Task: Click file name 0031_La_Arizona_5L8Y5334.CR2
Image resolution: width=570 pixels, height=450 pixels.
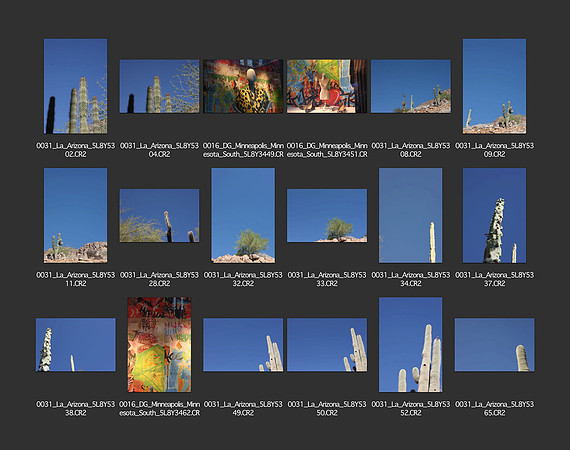Action: point(411,279)
